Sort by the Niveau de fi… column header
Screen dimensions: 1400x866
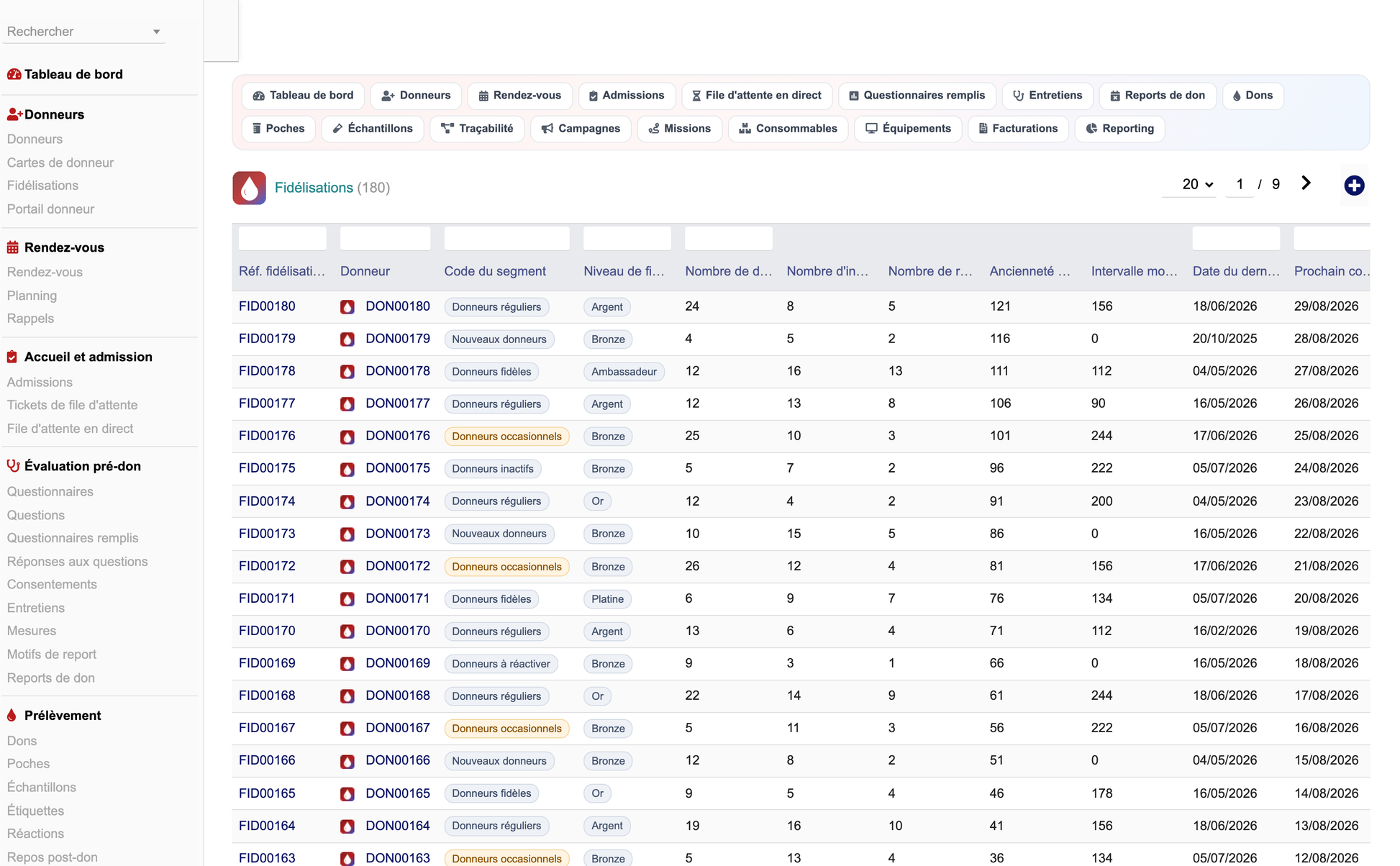point(624,271)
